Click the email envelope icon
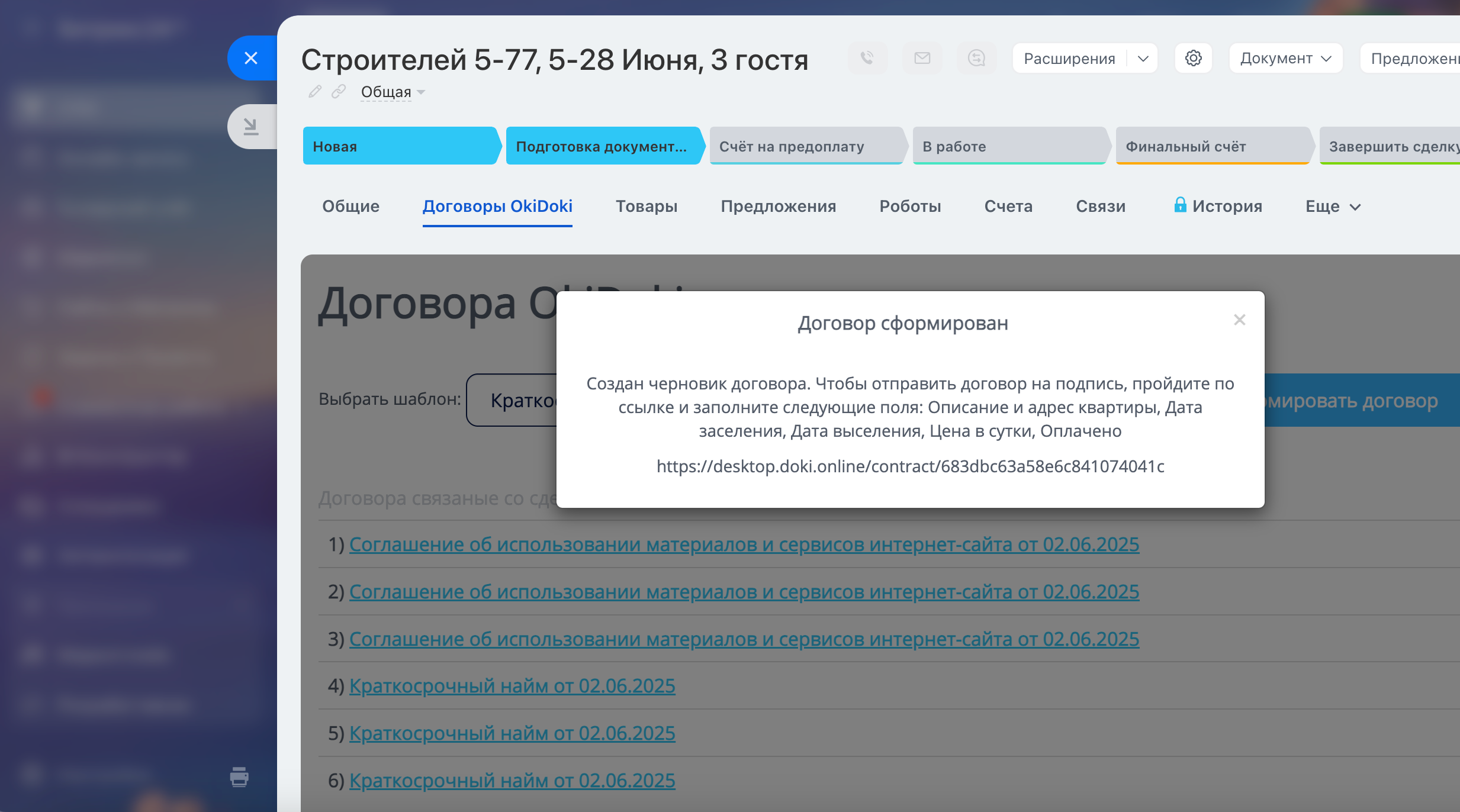1460x812 pixels. click(922, 58)
